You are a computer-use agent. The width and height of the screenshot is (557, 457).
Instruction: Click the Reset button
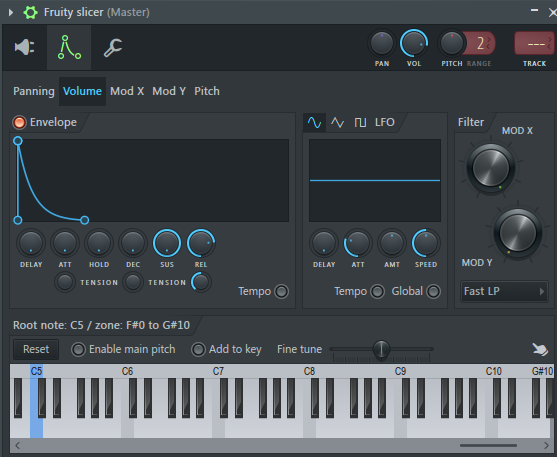pos(36,349)
